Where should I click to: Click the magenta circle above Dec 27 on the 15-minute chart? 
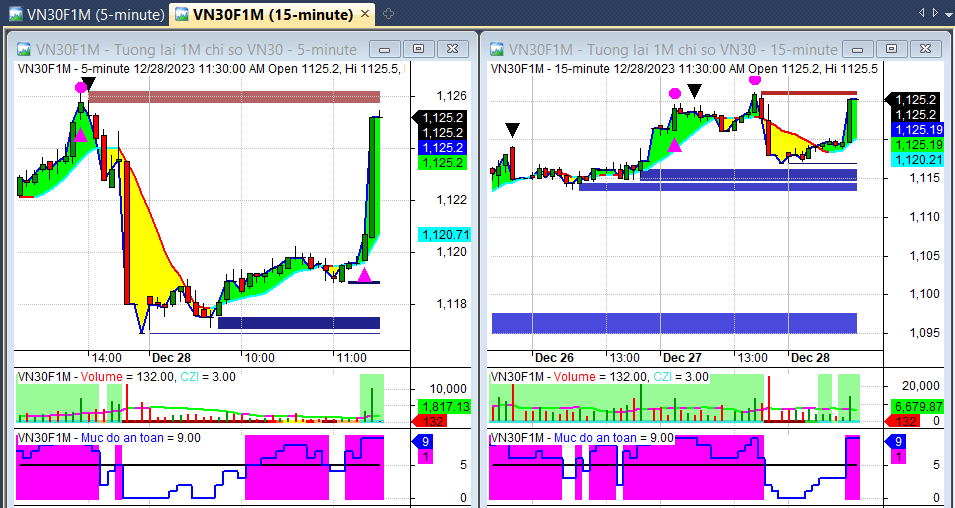pos(675,93)
